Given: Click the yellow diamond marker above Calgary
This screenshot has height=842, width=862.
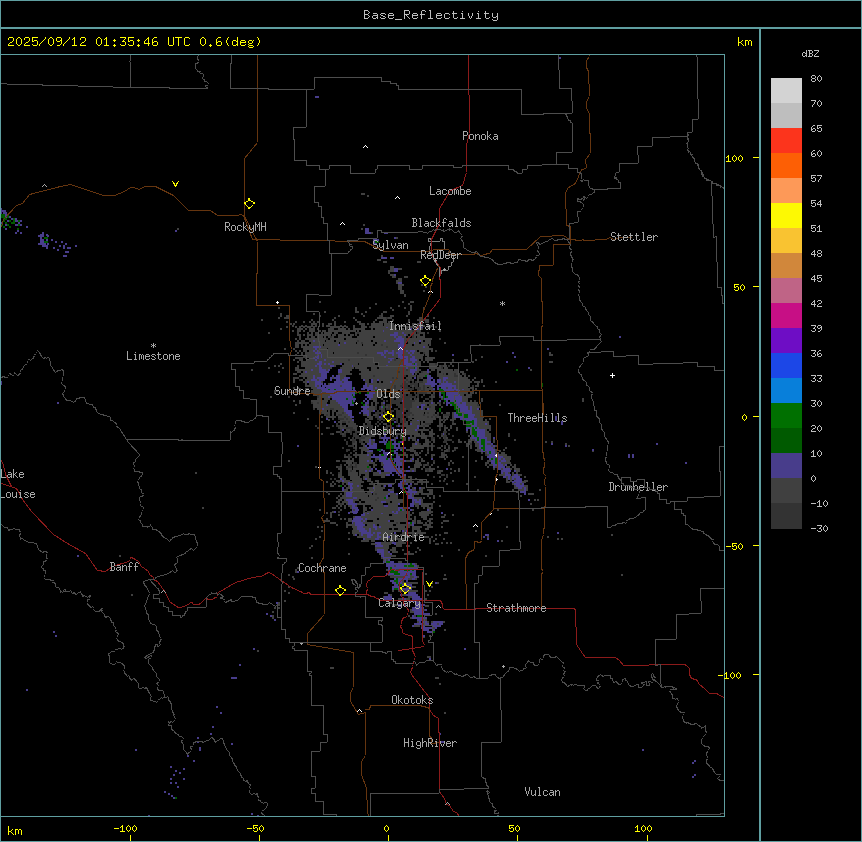Looking at the screenshot, I should click(405, 589).
